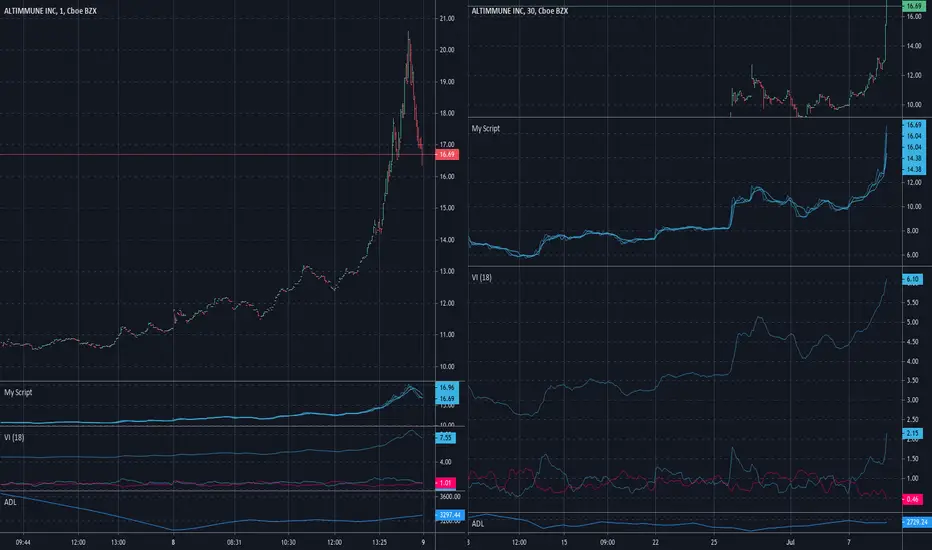
Task: Click day '8' on the 1-minute time axis
Action: point(173,542)
